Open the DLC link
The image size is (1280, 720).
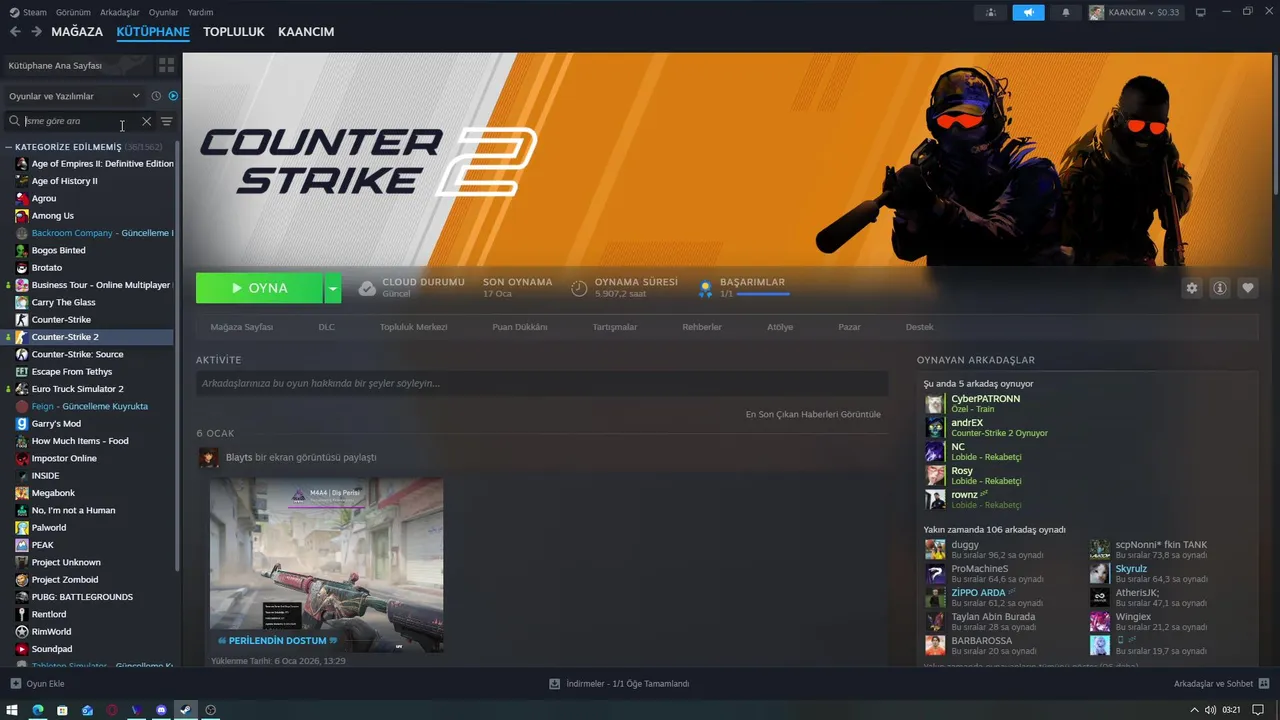[327, 327]
